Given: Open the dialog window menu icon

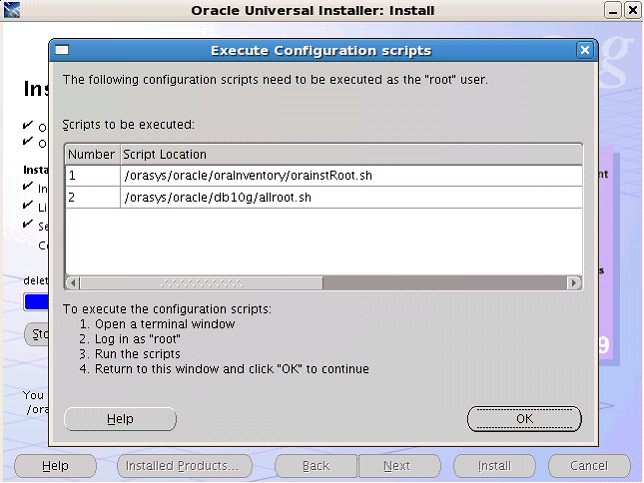Looking at the screenshot, I should (x=62, y=50).
